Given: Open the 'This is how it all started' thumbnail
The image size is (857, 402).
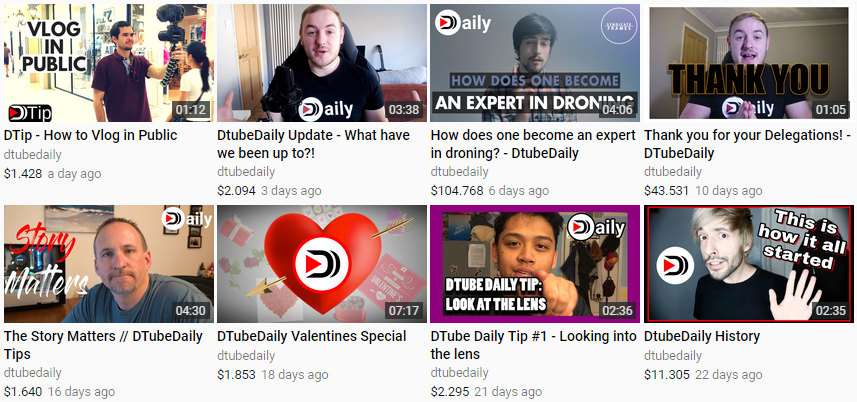Looking at the screenshot, I should click(749, 264).
